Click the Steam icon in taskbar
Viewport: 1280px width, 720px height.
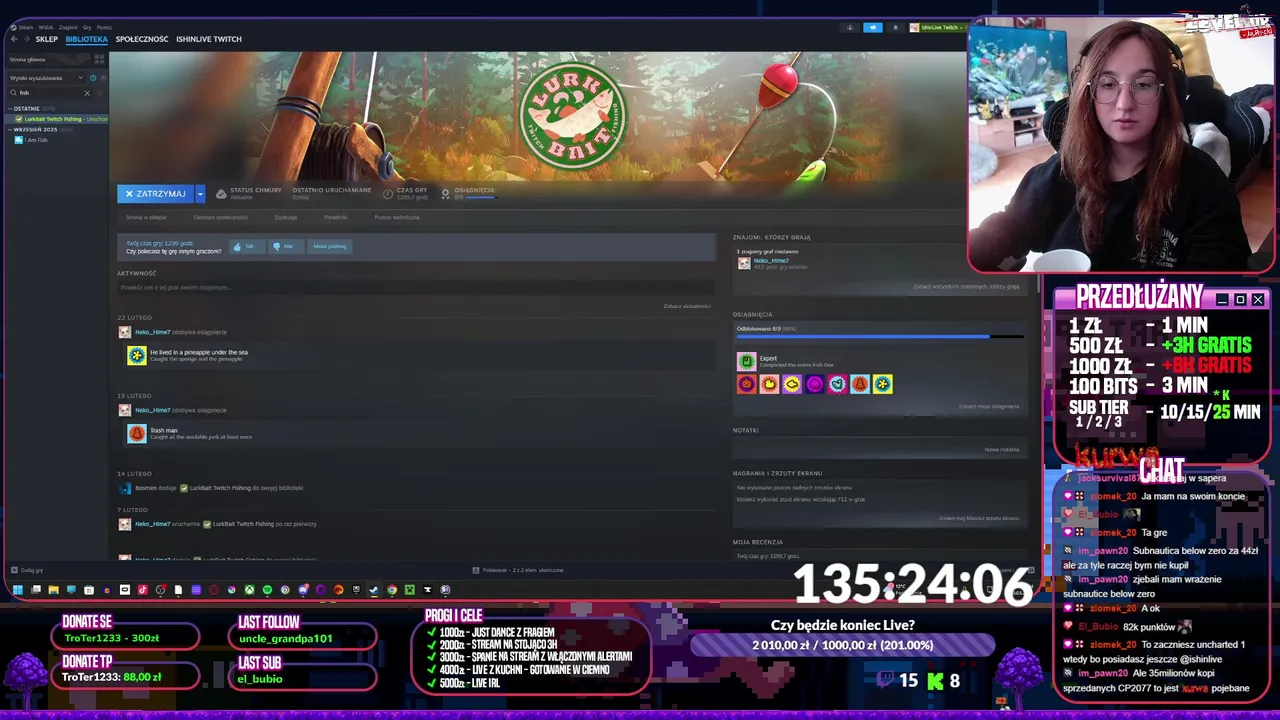click(x=373, y=590)
